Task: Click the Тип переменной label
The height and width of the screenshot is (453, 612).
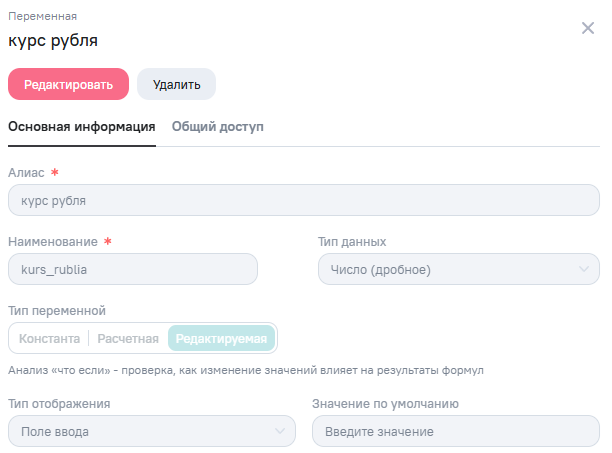Action: tap(57, 310)
